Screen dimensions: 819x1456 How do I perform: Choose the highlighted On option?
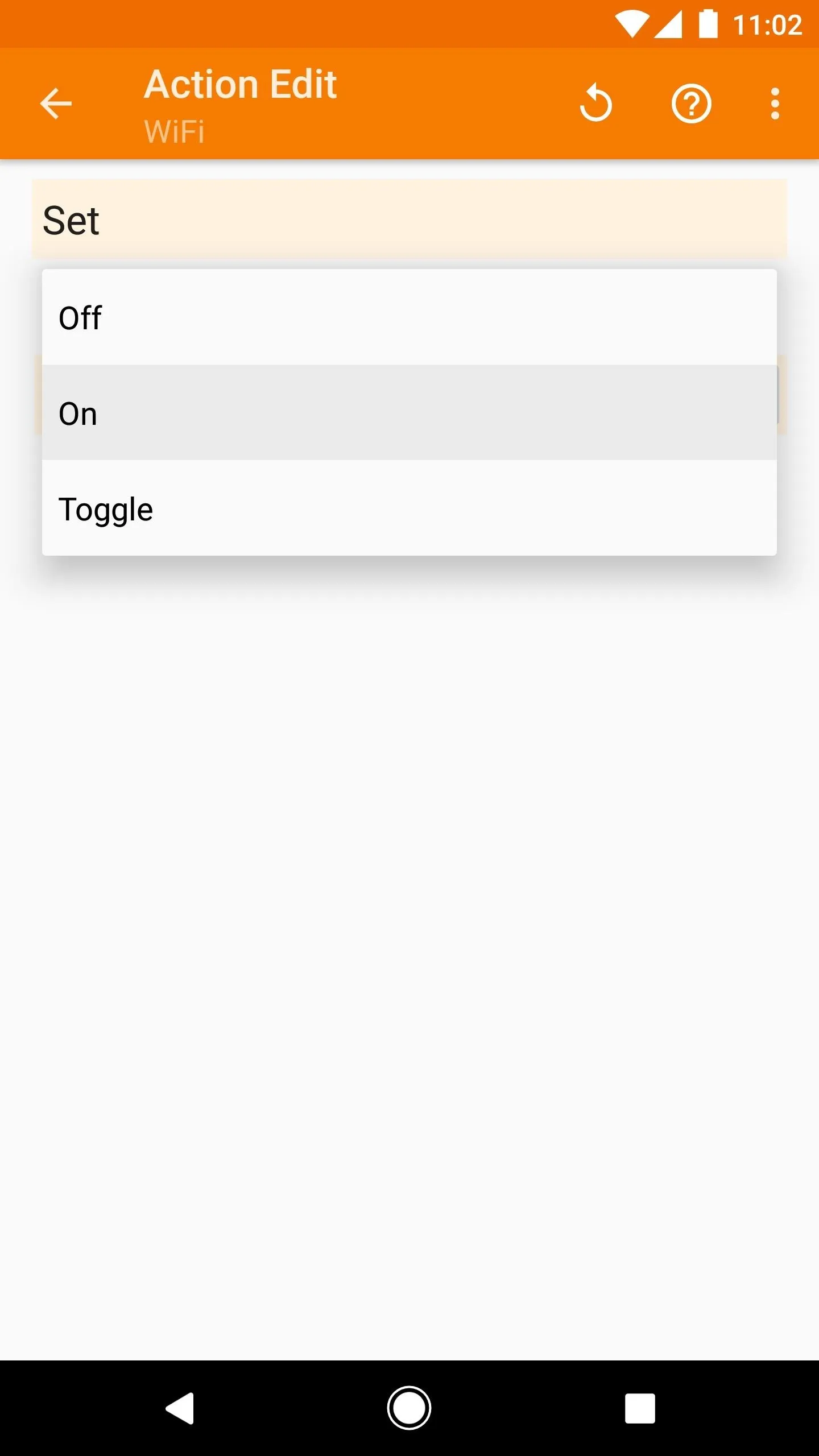point(409,412)
